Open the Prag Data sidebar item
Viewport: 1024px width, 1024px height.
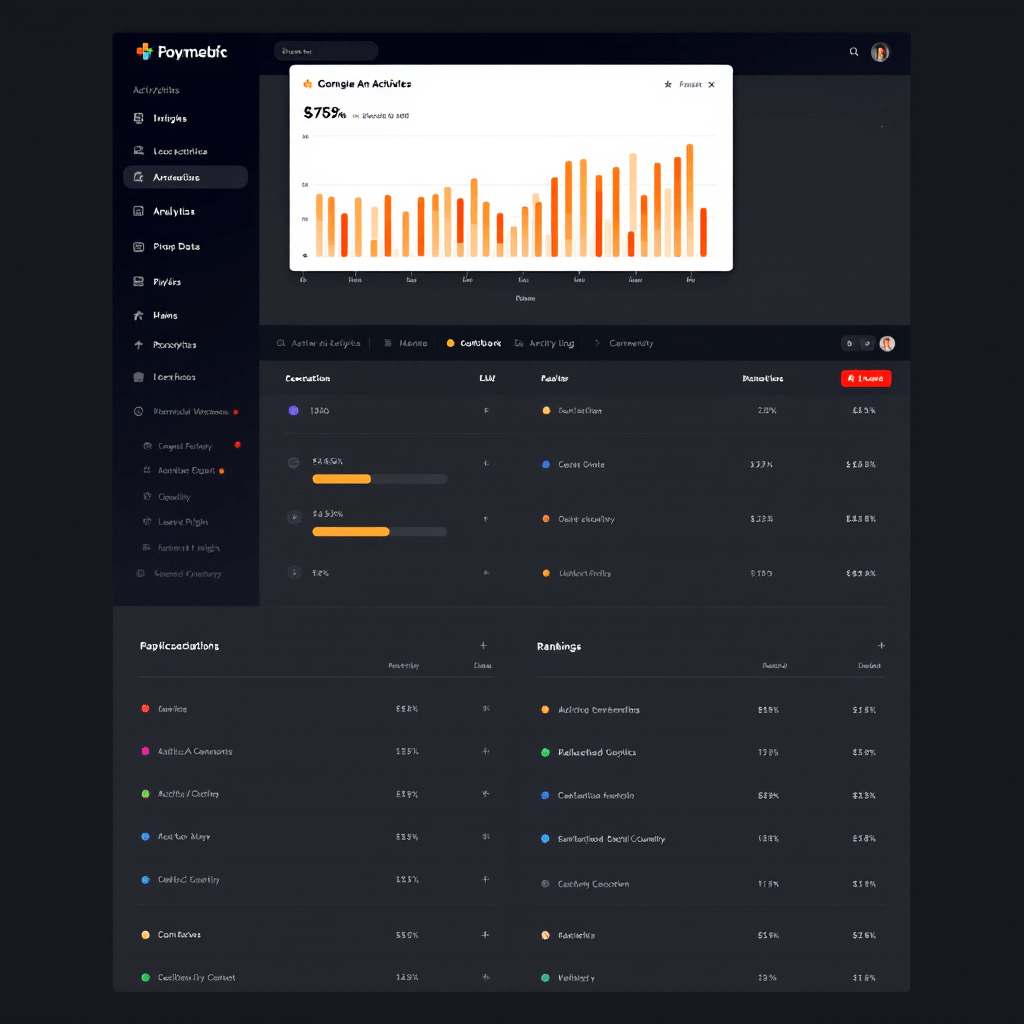click(176, 247)
